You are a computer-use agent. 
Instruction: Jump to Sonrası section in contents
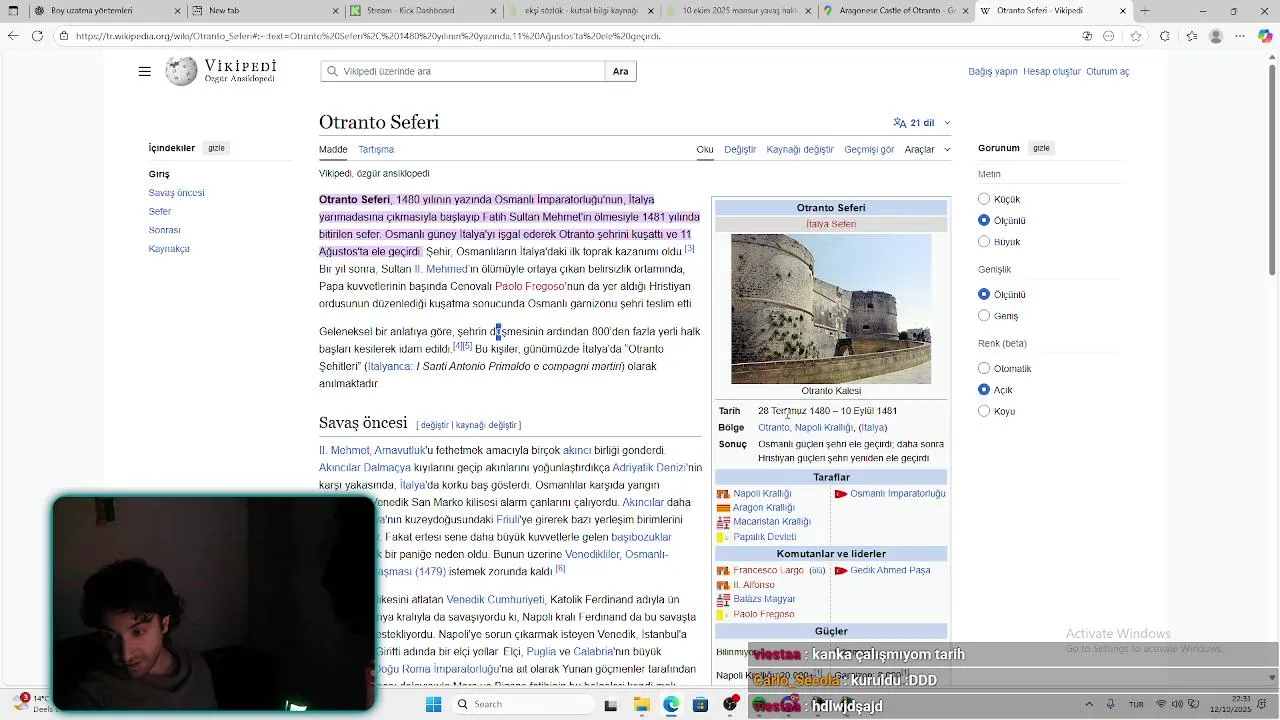pyautogui.click(x=165, y=230)
